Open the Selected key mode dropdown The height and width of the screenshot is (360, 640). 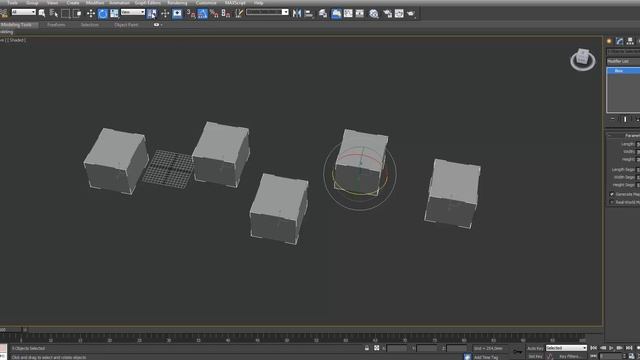pyautogui.click(x=566, y=348)
